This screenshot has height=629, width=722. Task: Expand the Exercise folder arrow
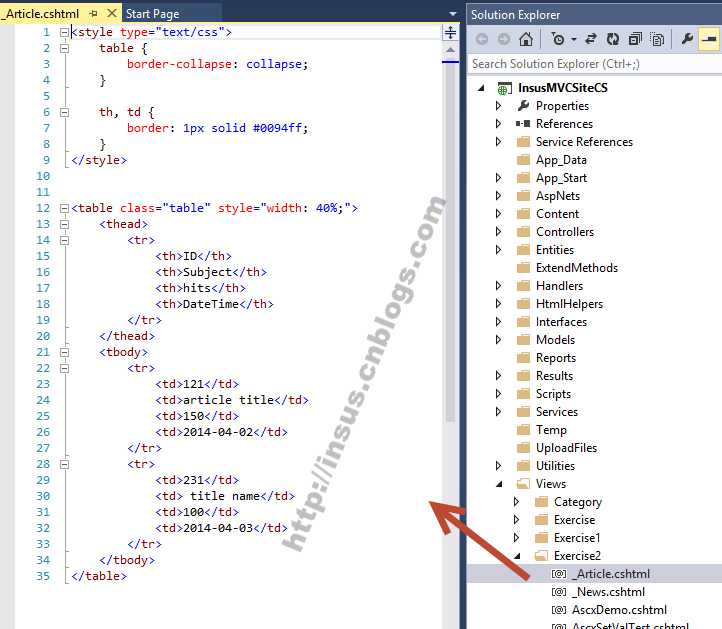(516, 519)
